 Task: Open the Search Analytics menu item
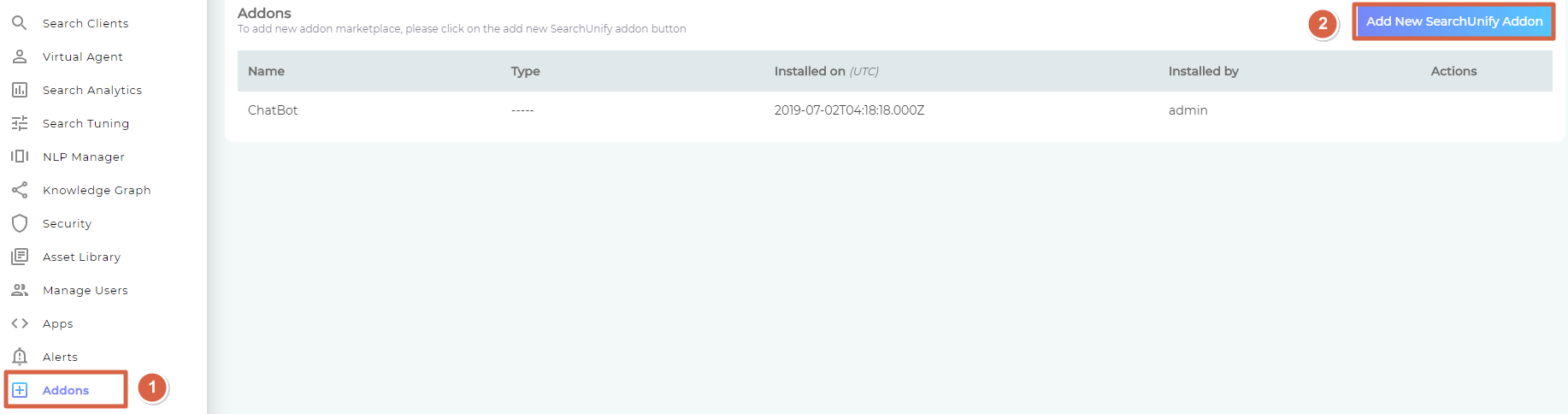click(x=92, y=90)
